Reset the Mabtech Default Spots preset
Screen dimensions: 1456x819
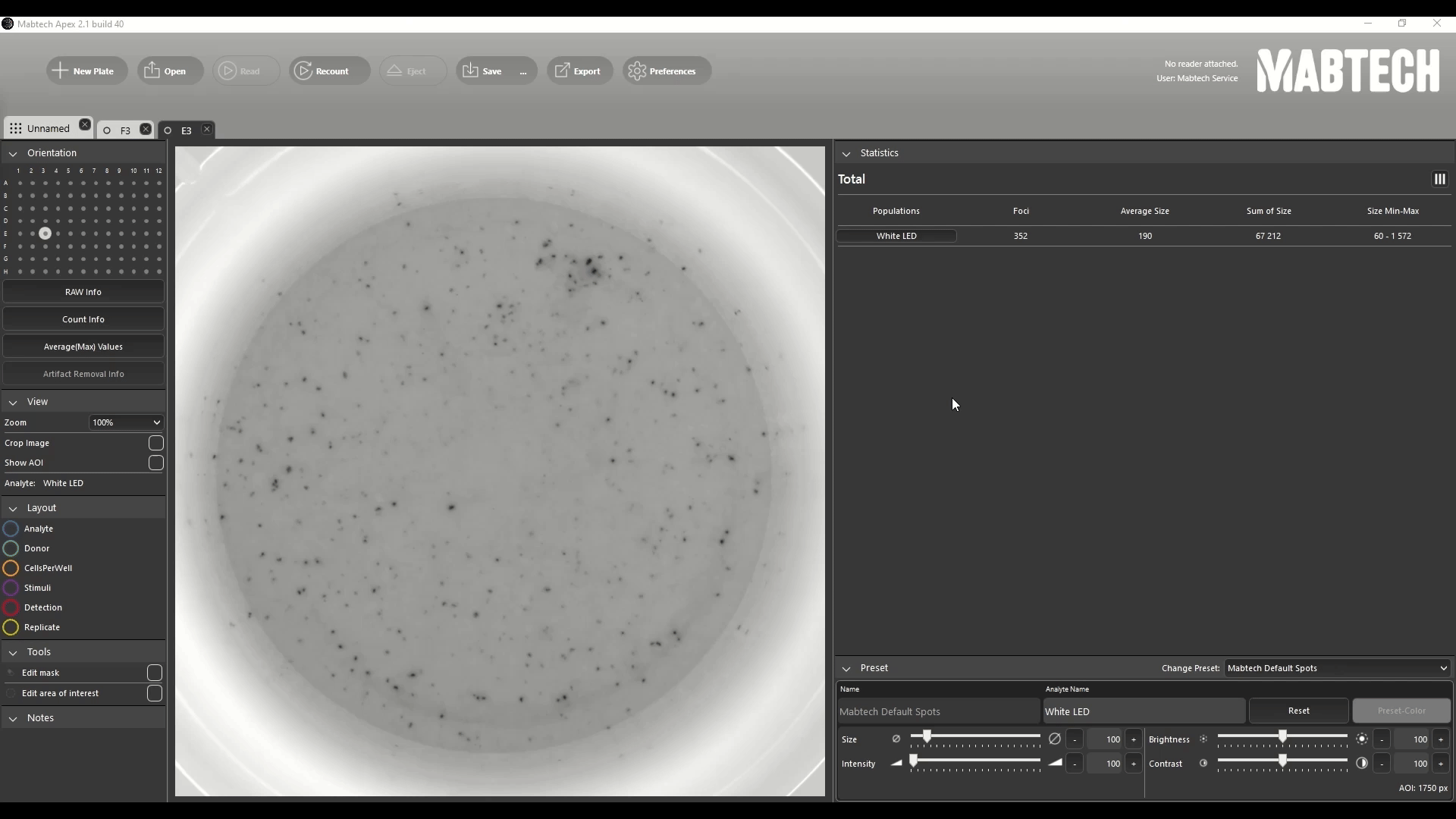click(x=1299, y=711)
